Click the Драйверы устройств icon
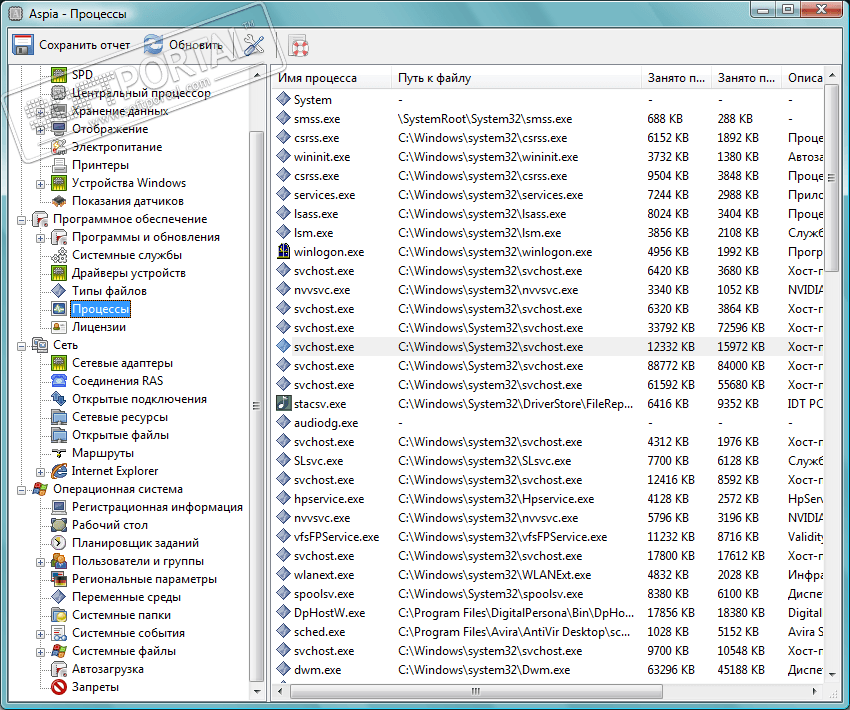850x710 pixels. coord(59,273)
